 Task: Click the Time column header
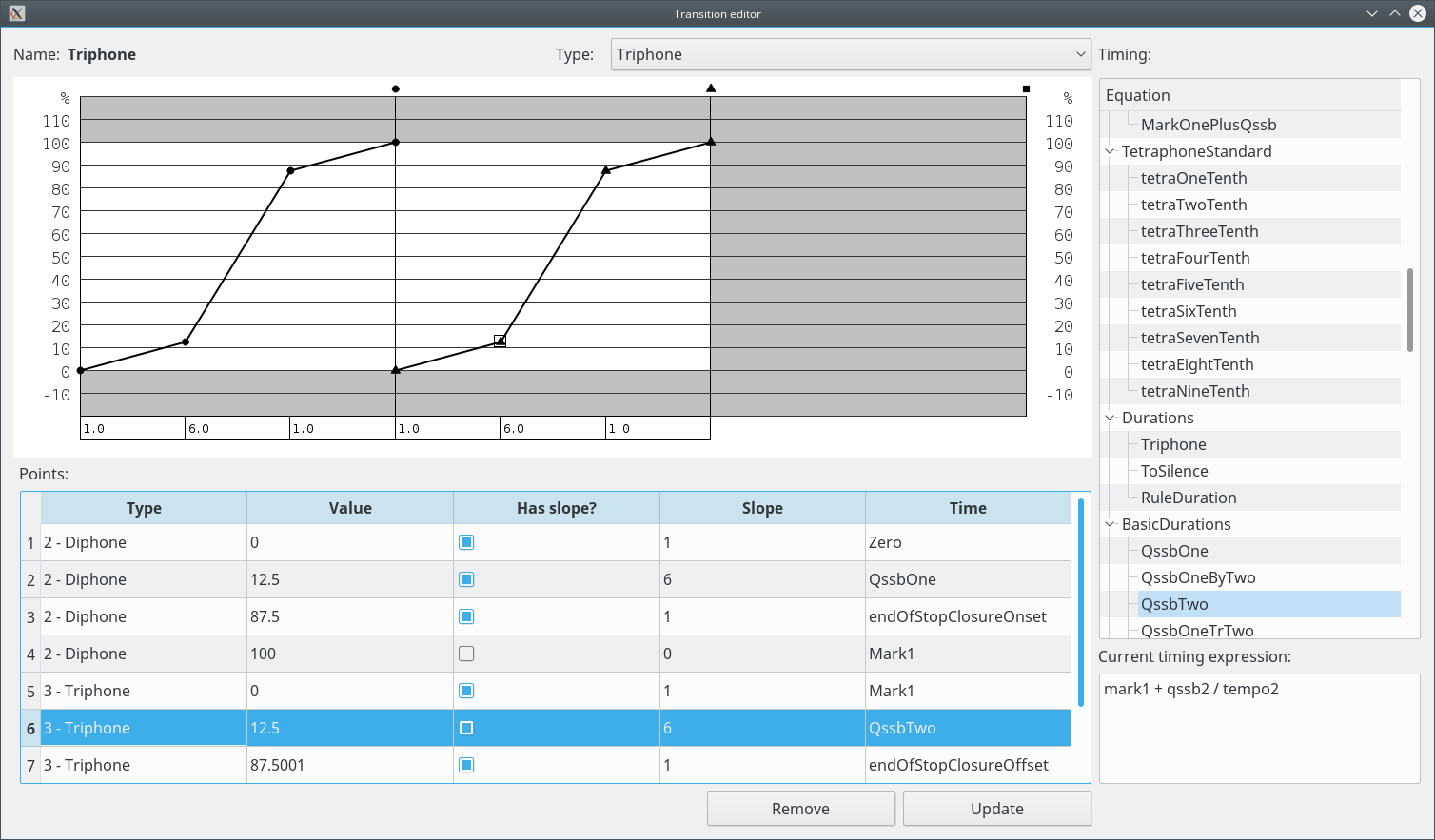click(x=968, y=508)
